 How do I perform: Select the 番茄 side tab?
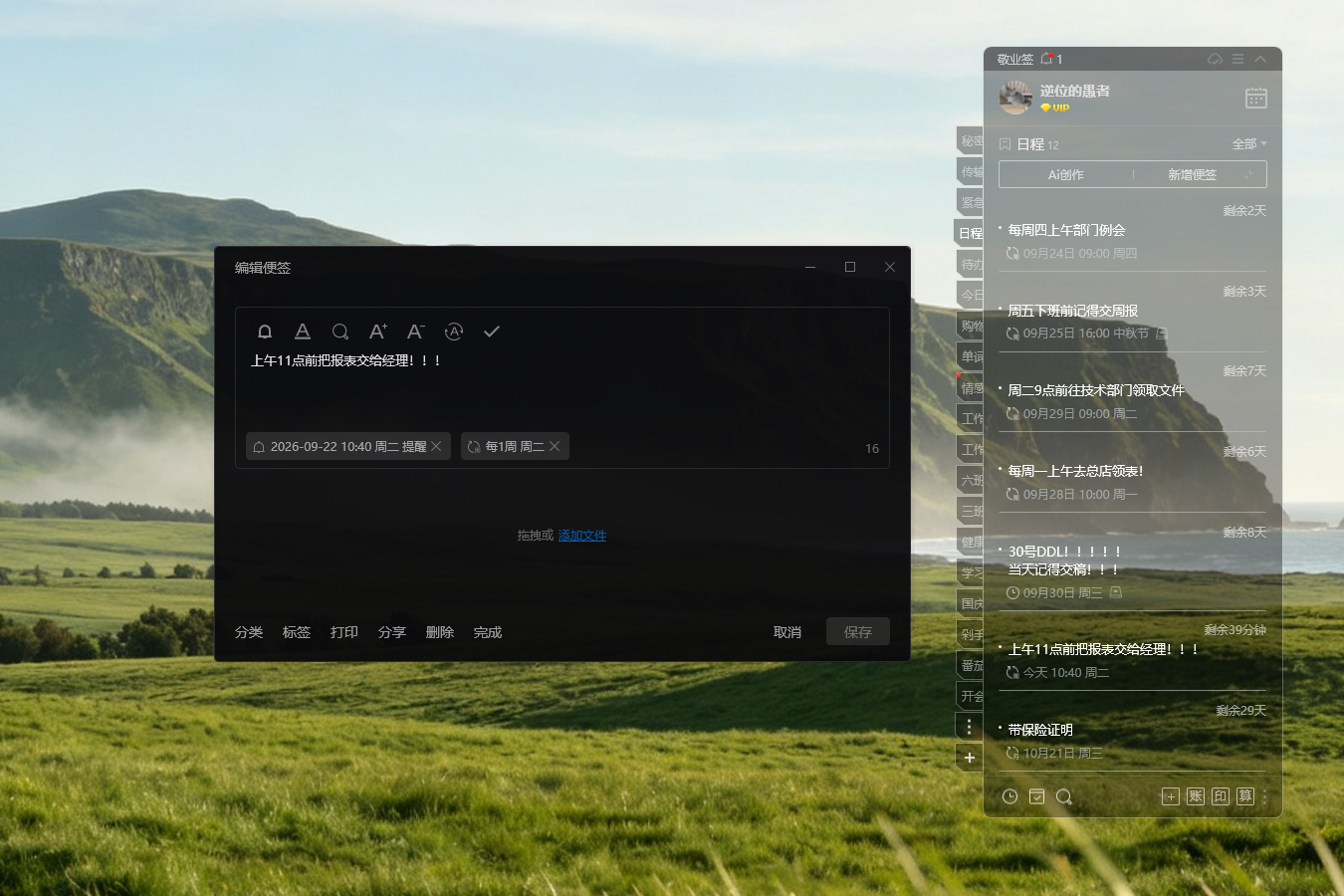pos(970,665)
